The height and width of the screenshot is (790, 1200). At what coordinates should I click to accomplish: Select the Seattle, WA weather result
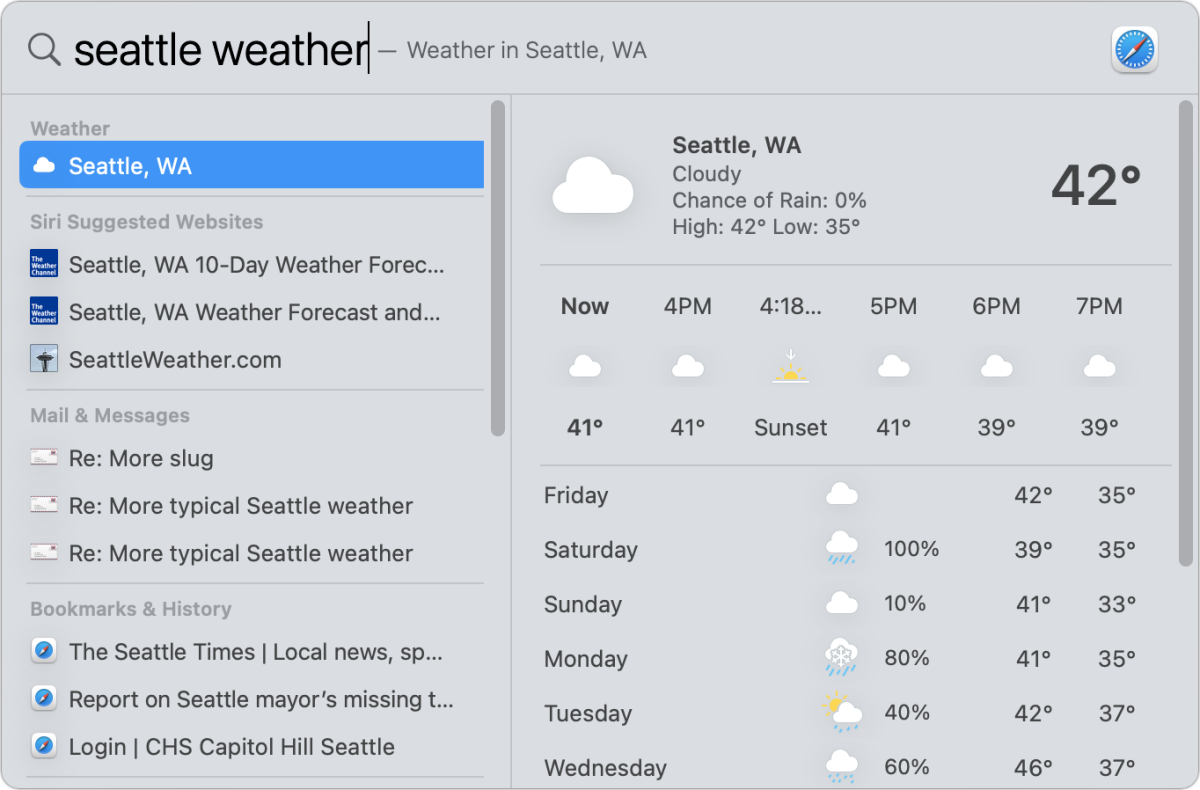(252, 165)
